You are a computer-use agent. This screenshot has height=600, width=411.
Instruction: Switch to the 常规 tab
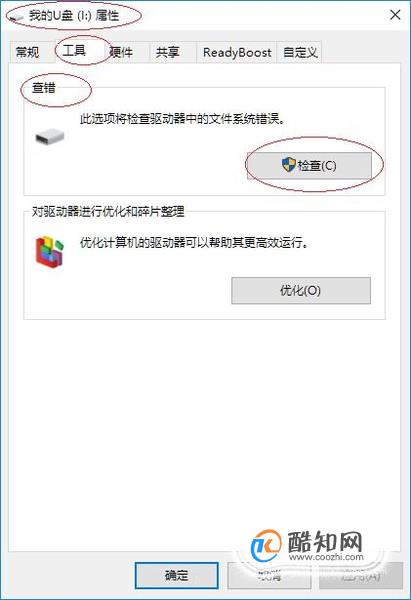(x=28, y=52)
